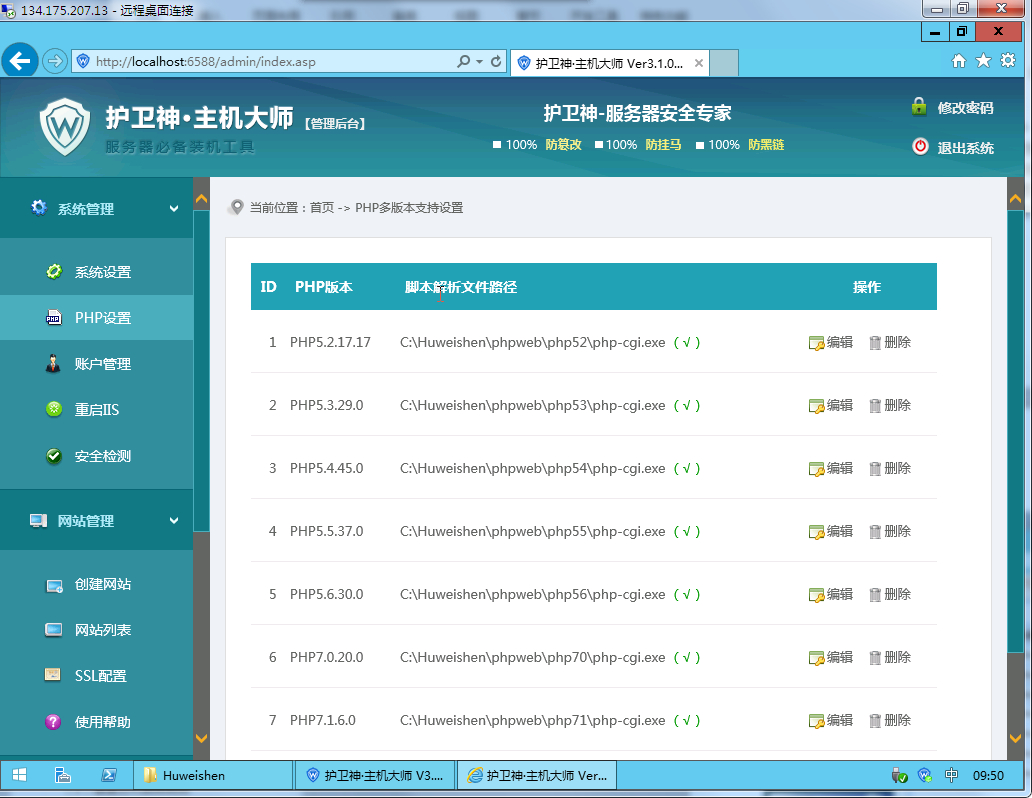1032x798 pixels.
Task: Click the trash icon for PHP7.1.6.0 row
Action: tap(875, 721)
